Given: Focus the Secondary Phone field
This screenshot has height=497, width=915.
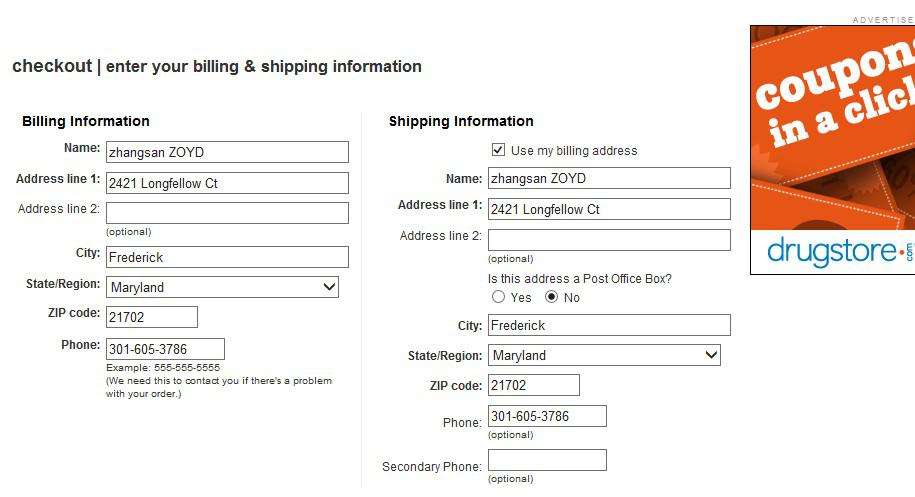Looking at the screenshot, I should 547,460.
